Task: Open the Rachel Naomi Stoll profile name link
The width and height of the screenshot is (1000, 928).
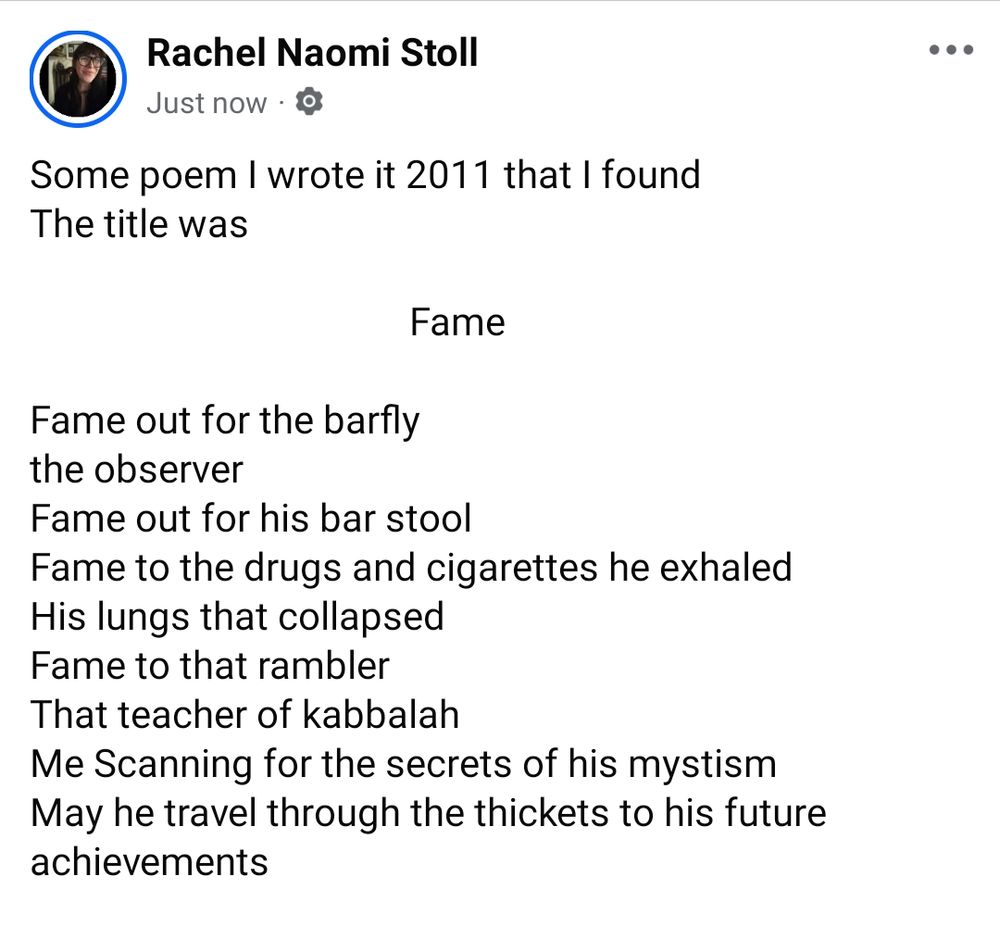Action: (x=312, y=52)
